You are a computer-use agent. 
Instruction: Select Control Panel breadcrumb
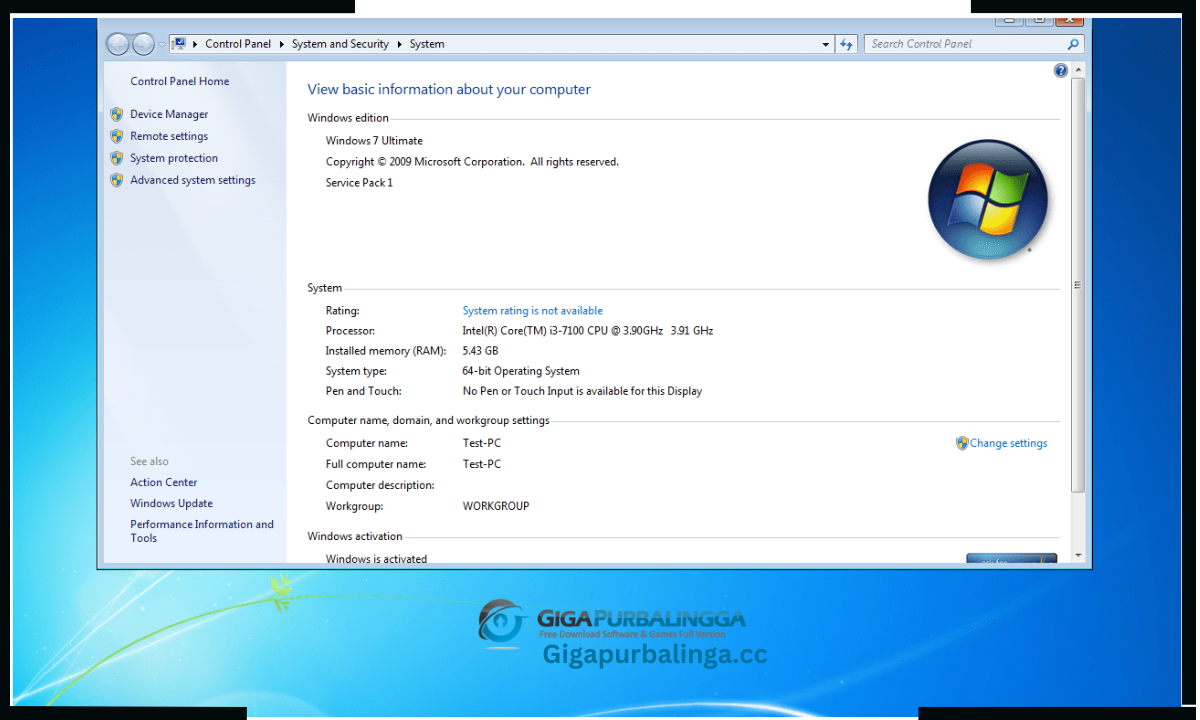(x=238, y=44)
